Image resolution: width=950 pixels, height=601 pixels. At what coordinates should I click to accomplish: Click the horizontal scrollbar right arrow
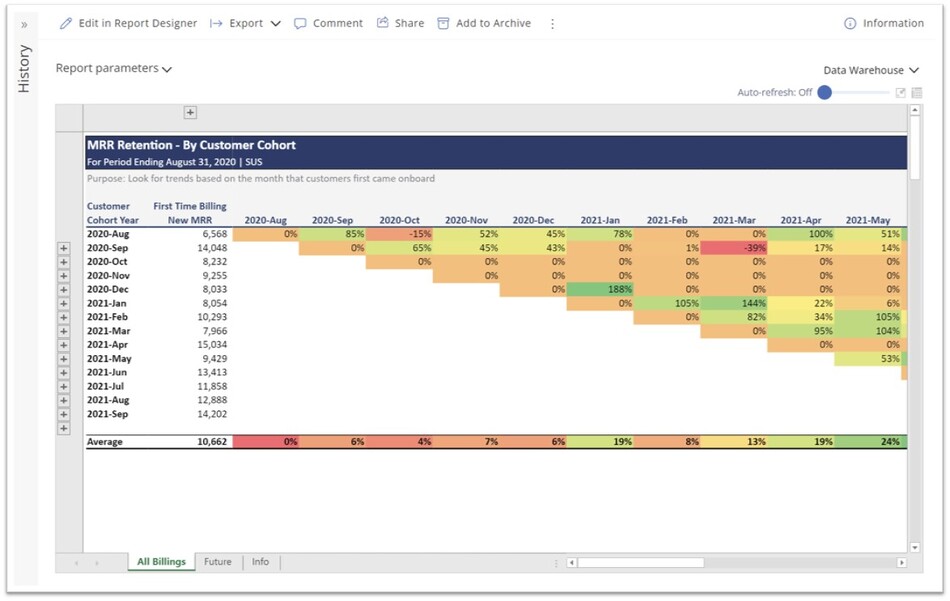click(901, 563)
